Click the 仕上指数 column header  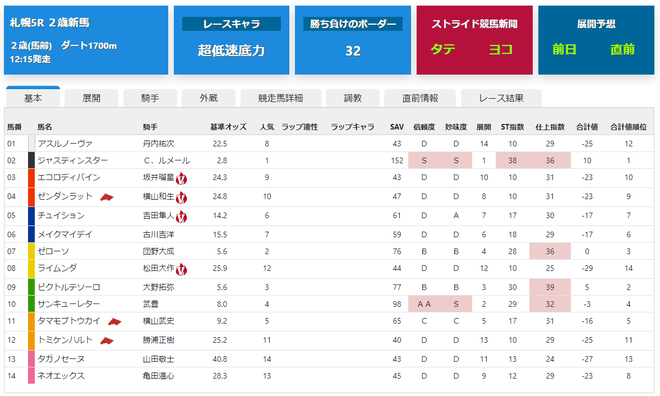pos(550,127)
